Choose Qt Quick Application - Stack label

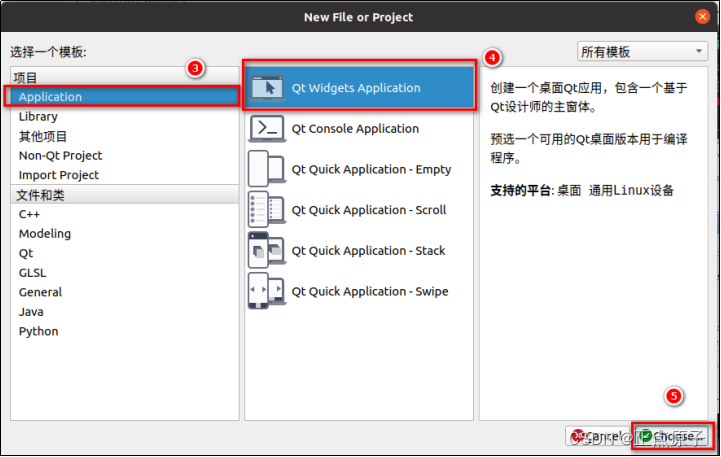[368, 251]
